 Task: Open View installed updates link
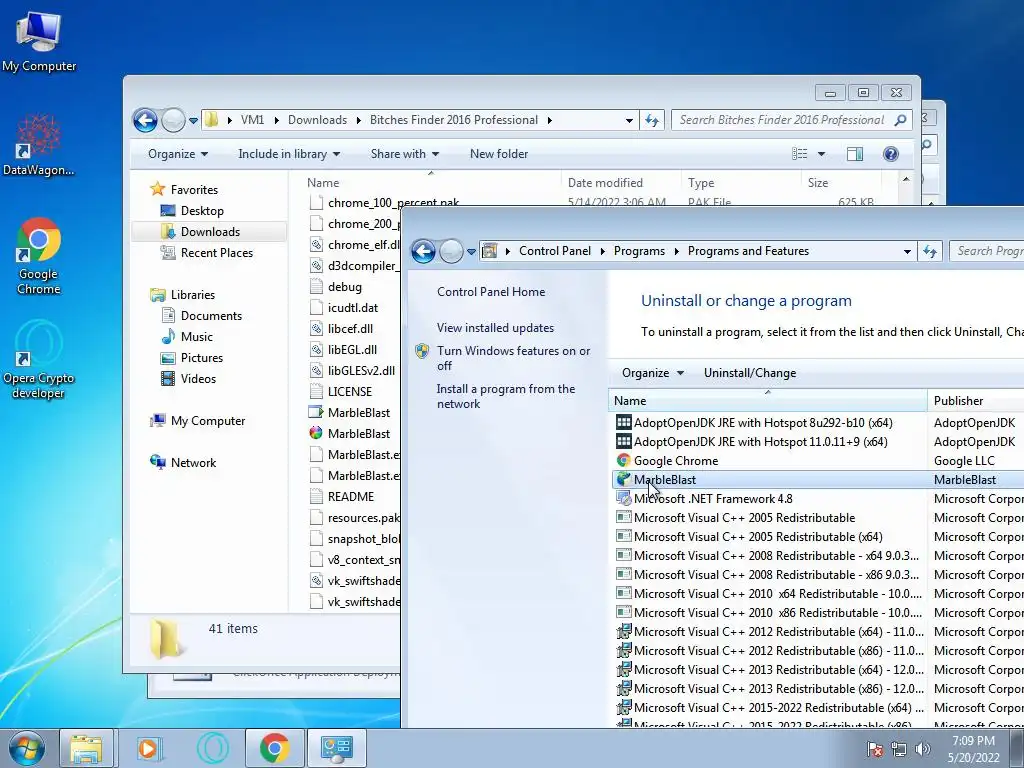[495, 328]
